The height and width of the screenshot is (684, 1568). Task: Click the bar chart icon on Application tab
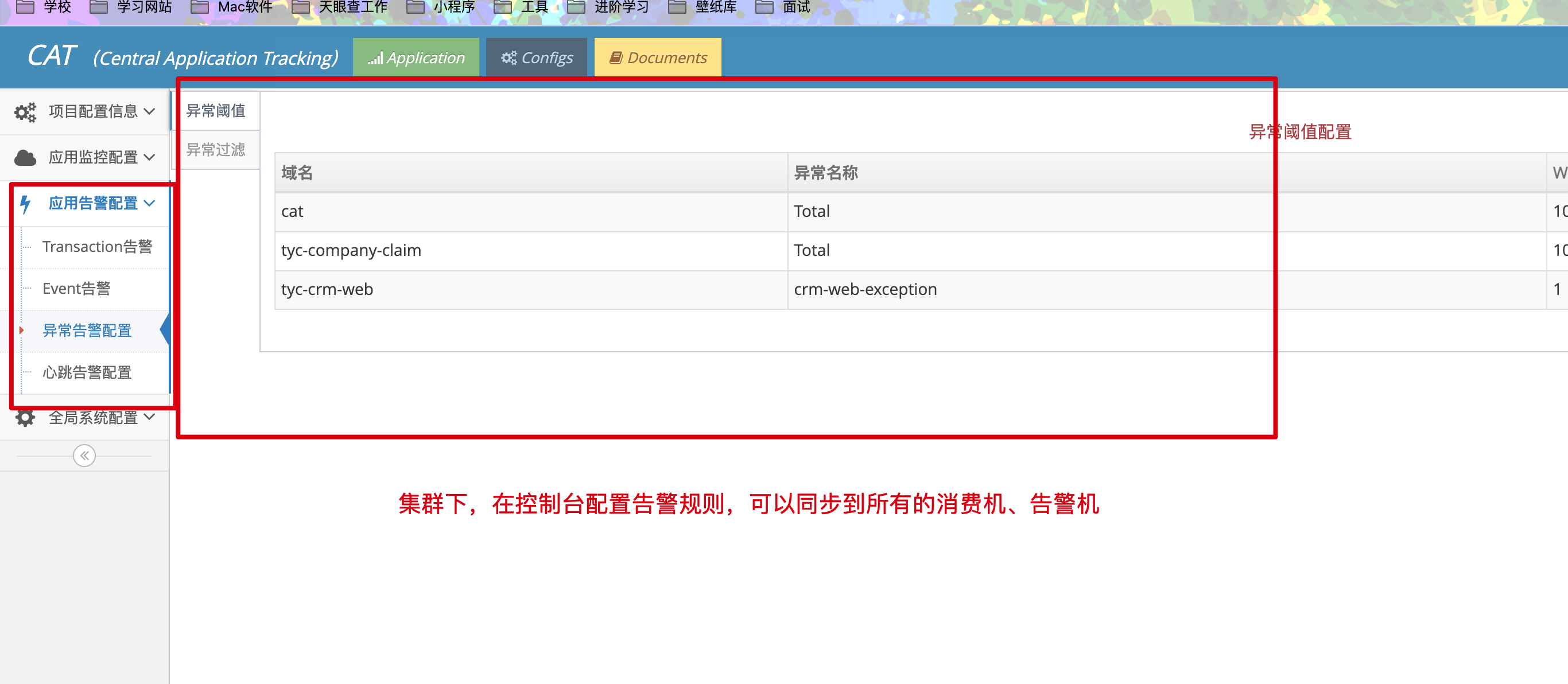click(375, 59)
